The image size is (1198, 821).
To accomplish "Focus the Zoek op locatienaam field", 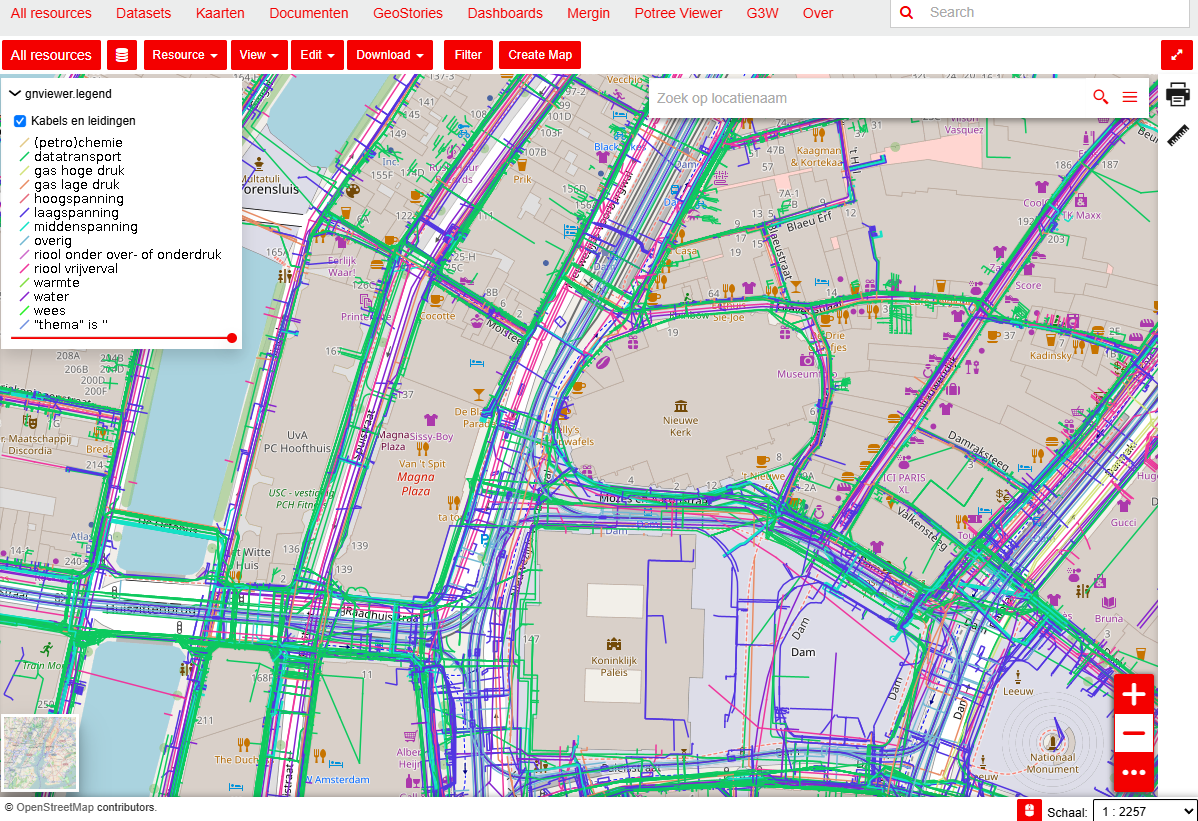I will pos(869,98).
